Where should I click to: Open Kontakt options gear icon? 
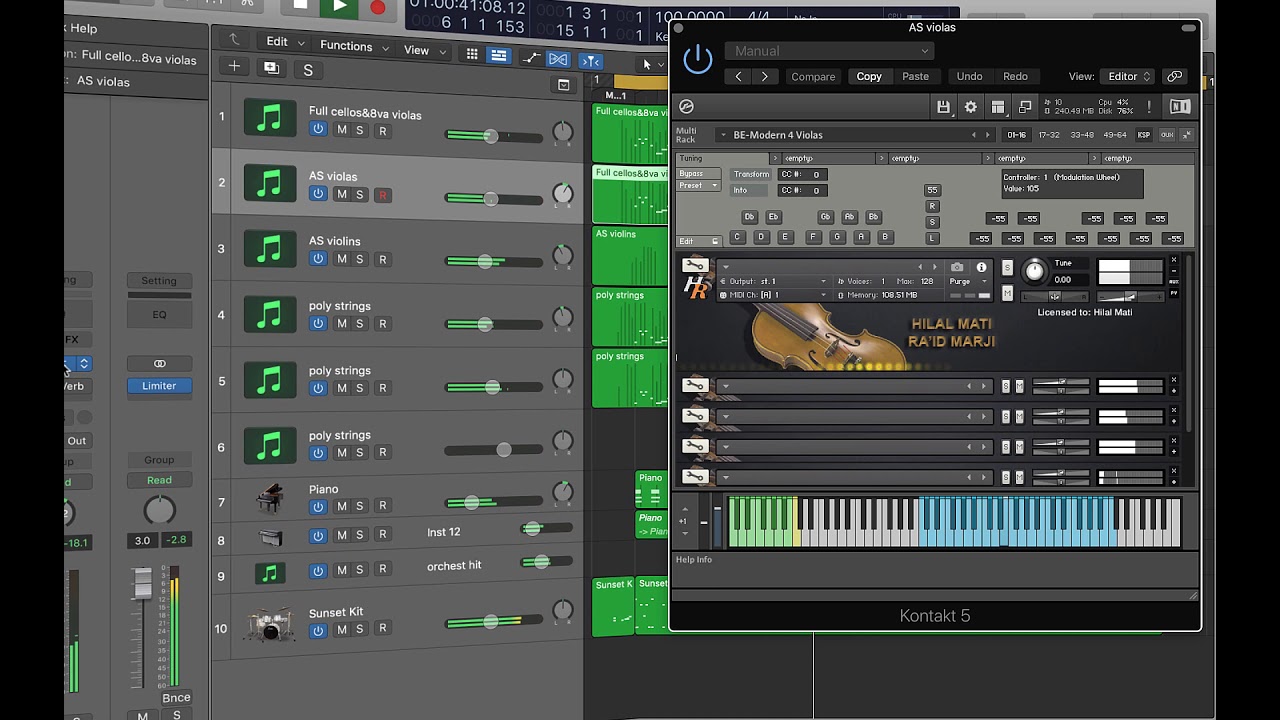point(970,107)
